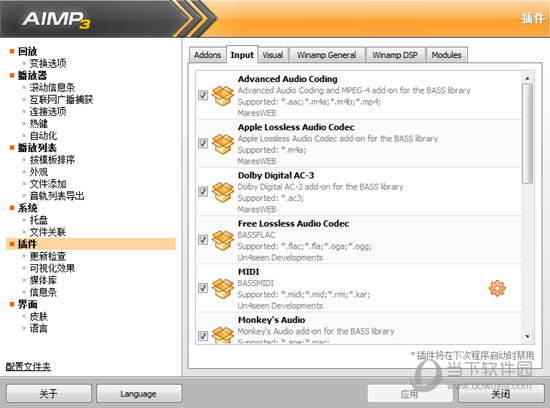Open 托盘 tray settings page
Screen dimensions: 550x408
tap(39, 220)
